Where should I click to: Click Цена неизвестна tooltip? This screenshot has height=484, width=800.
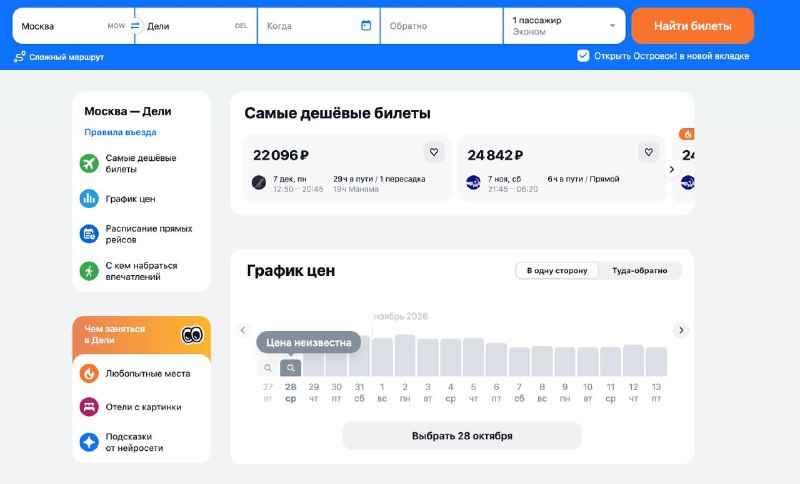pos(309,342)
